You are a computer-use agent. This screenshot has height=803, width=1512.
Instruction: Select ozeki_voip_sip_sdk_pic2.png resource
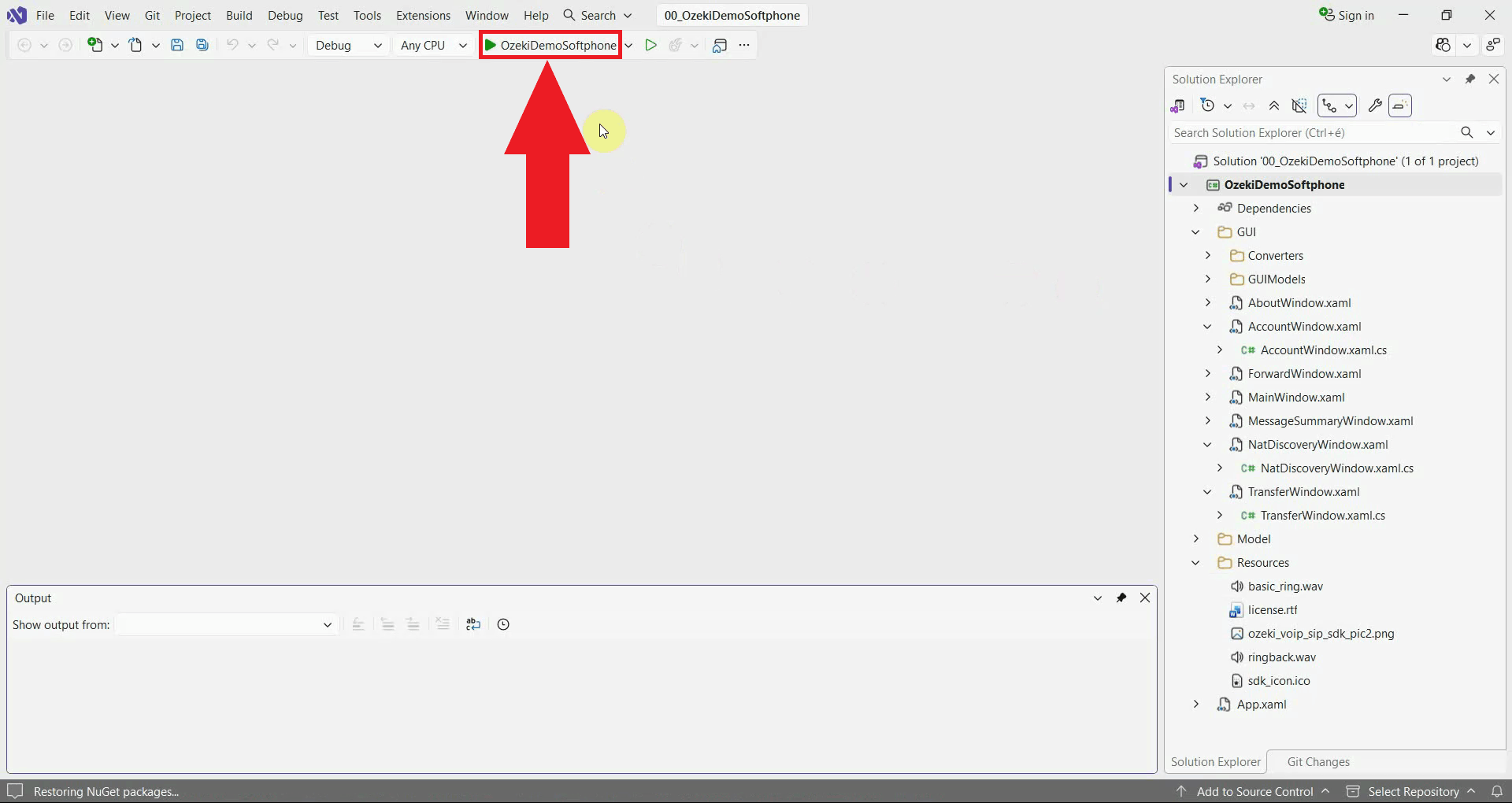(1321, 633)
